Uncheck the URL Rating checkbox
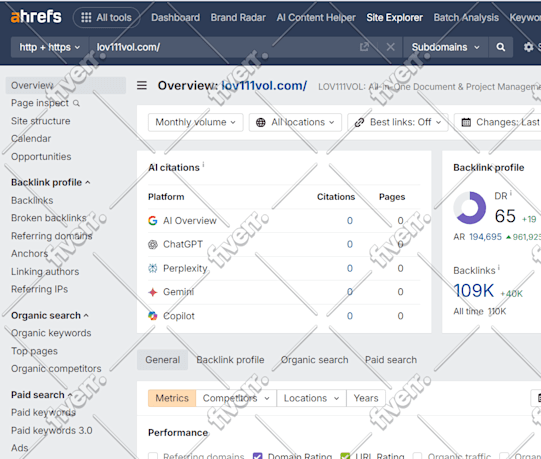This screenshot has height=459, width=541. point(345,456)
